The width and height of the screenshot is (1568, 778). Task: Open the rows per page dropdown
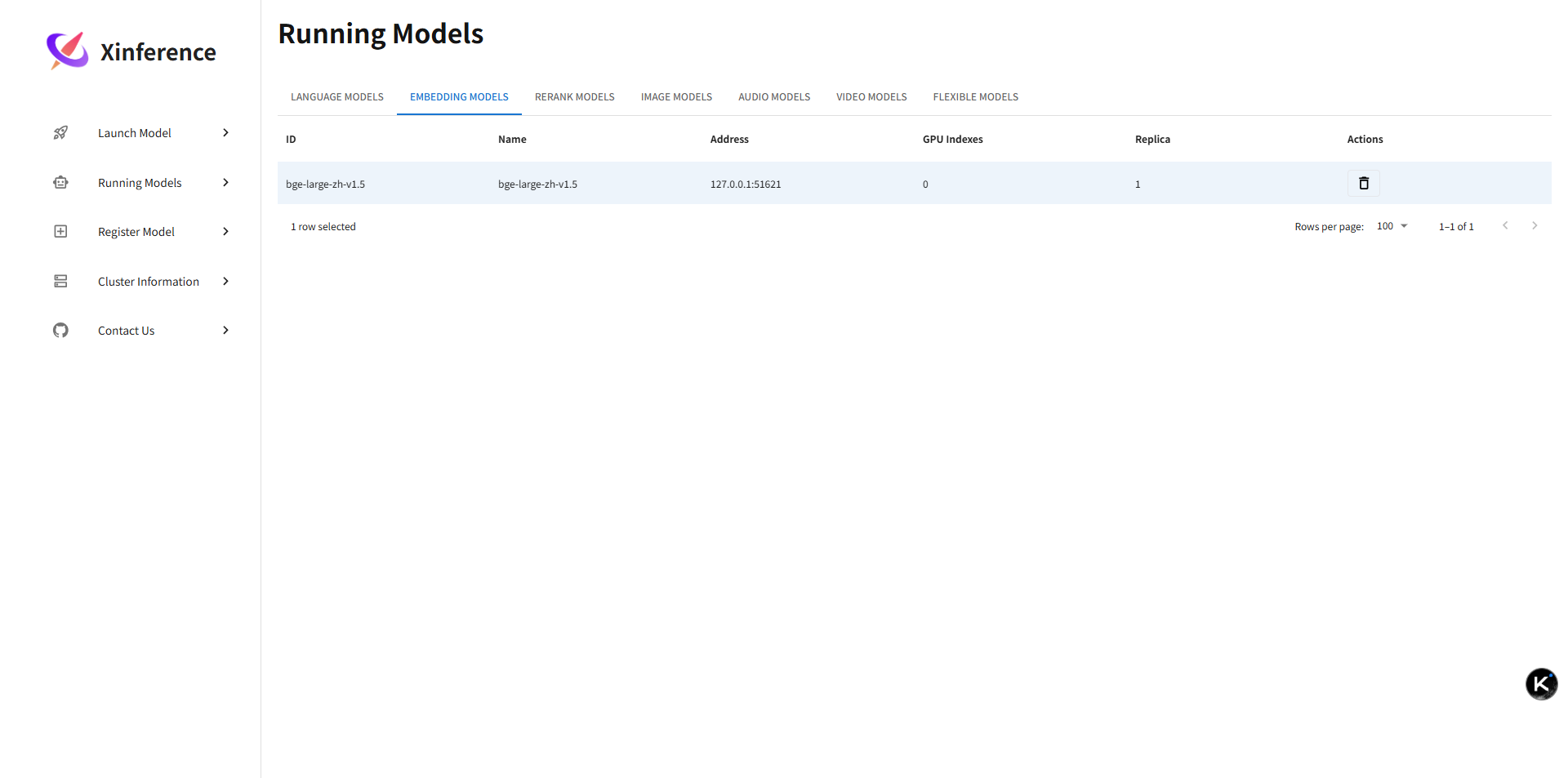click(1392, 226)
